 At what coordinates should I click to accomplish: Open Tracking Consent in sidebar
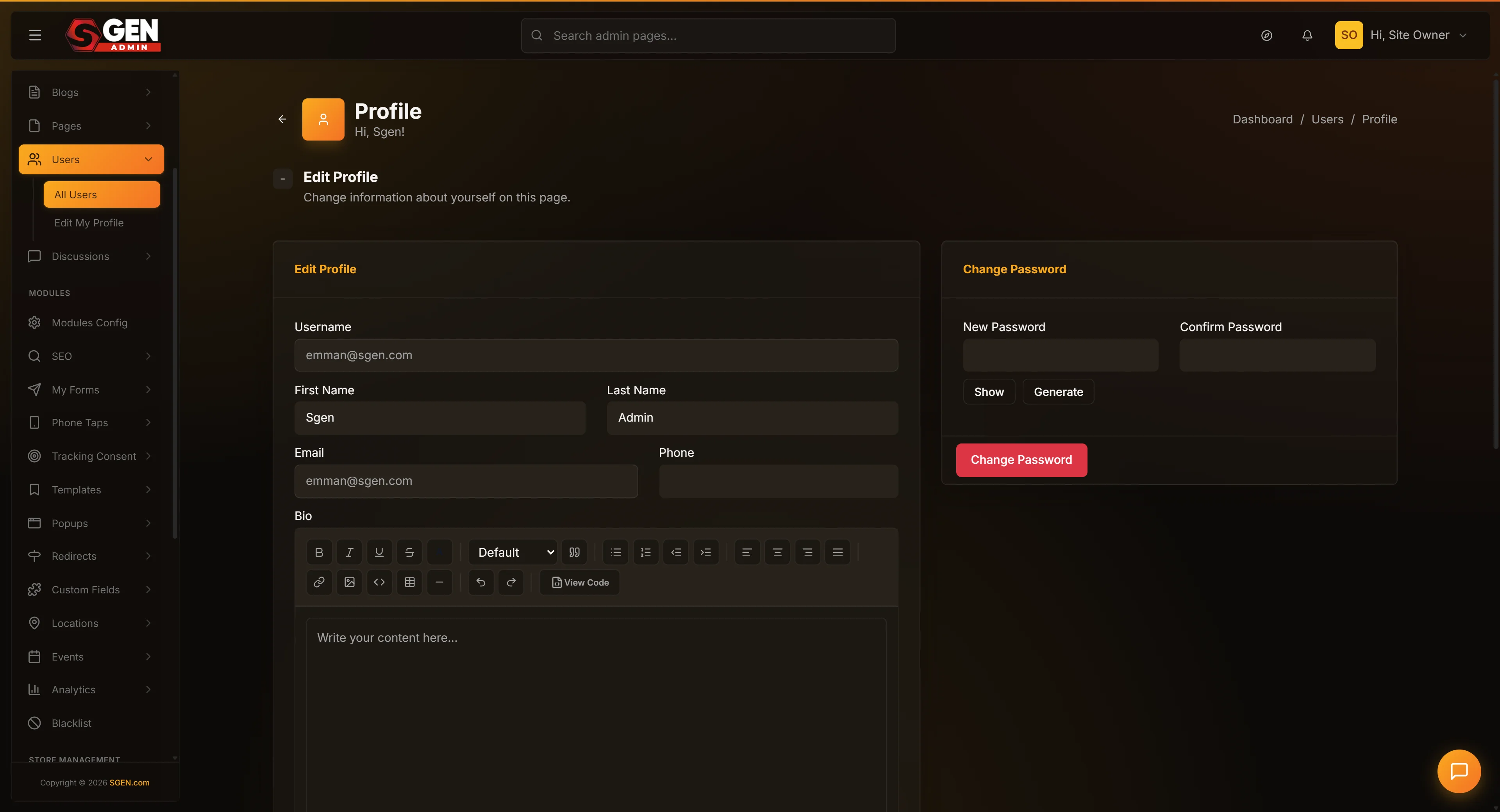click(x=91, y=456)
